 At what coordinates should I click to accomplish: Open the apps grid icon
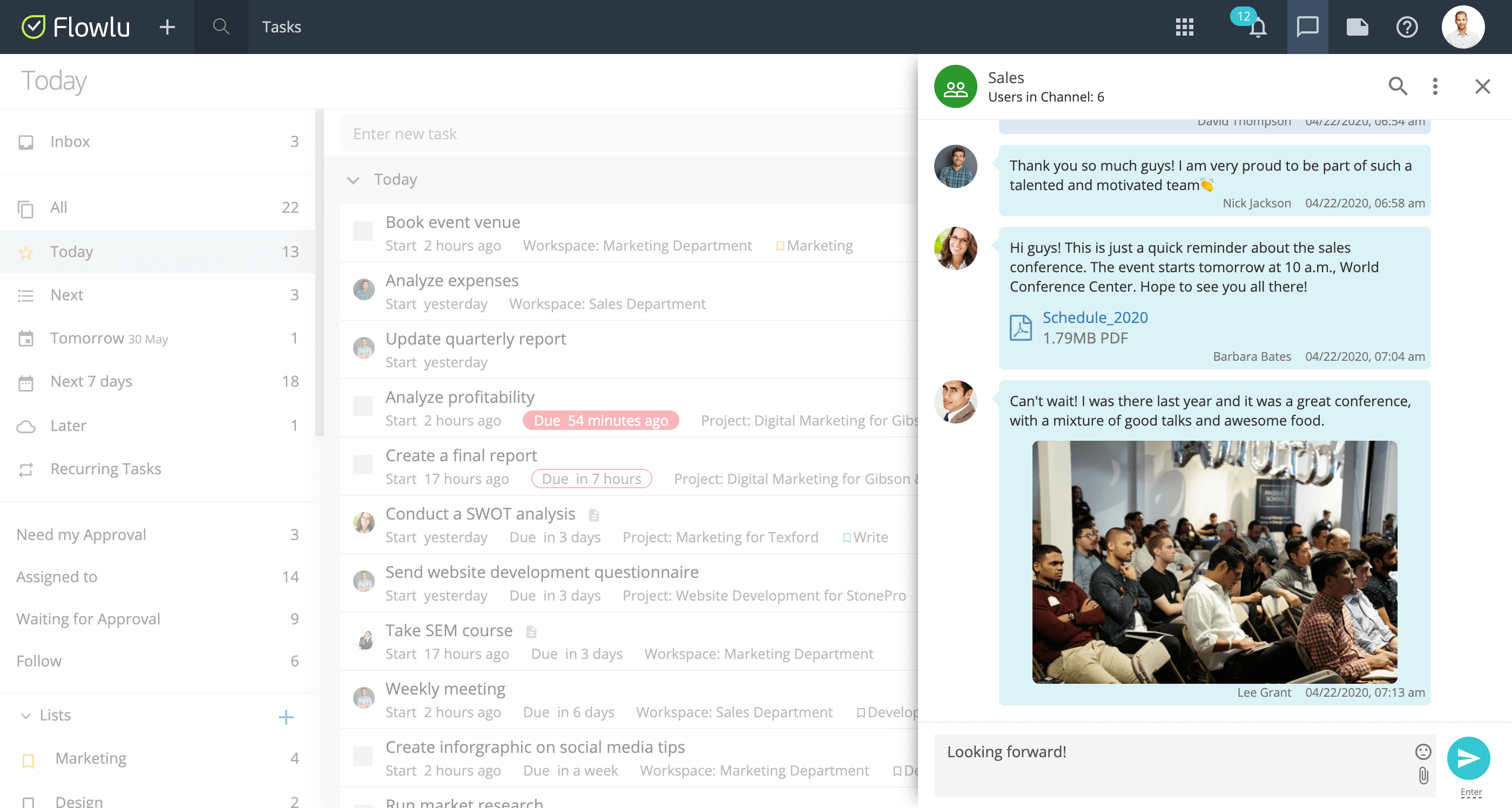(x=1184, y=27)
